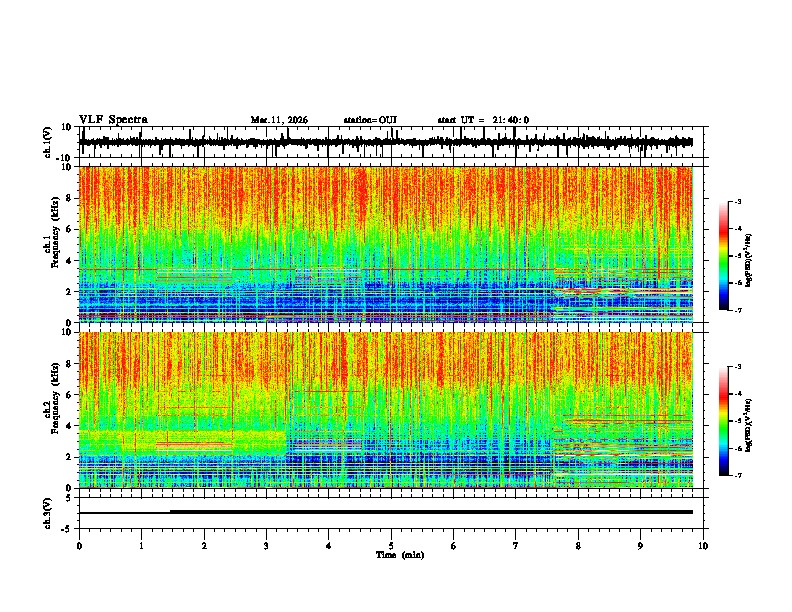Click the "4" kHz tick on ch.2 spectrogram
Viewport: 792px width, 612px height.
pyautogui.click(x=69, y=426)
